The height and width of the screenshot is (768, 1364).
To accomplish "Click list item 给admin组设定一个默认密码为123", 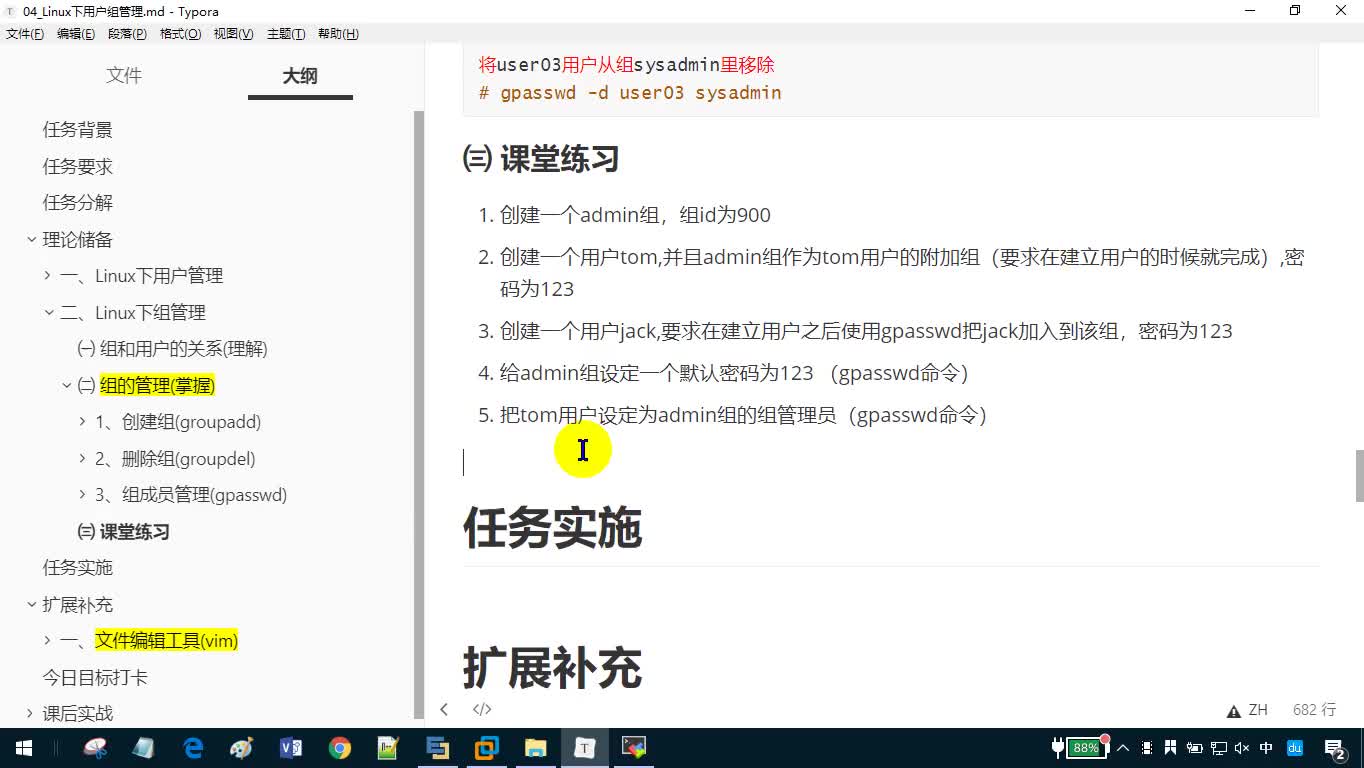I will [x=734, y=373].
